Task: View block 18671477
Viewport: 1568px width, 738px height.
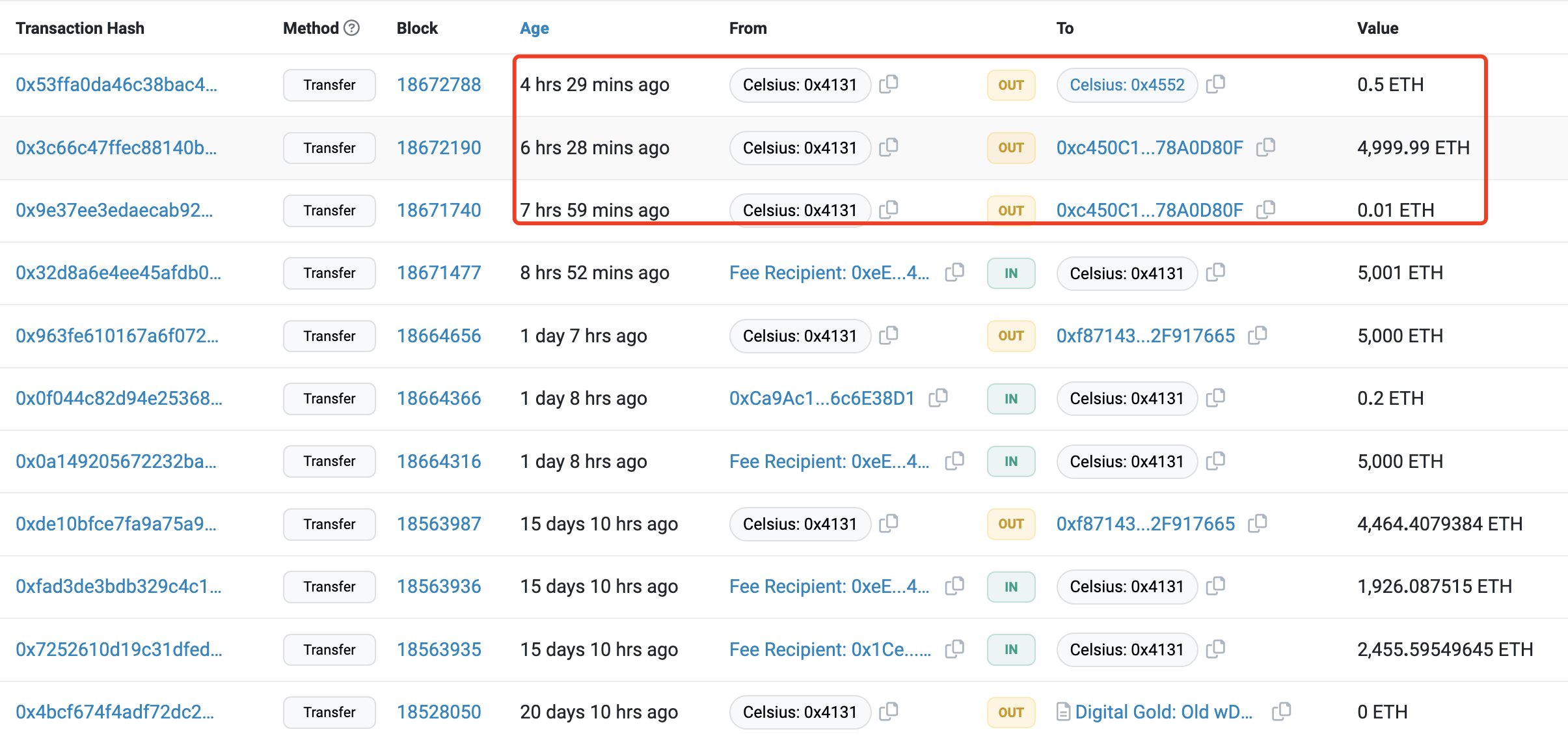Action: [439, 273]
